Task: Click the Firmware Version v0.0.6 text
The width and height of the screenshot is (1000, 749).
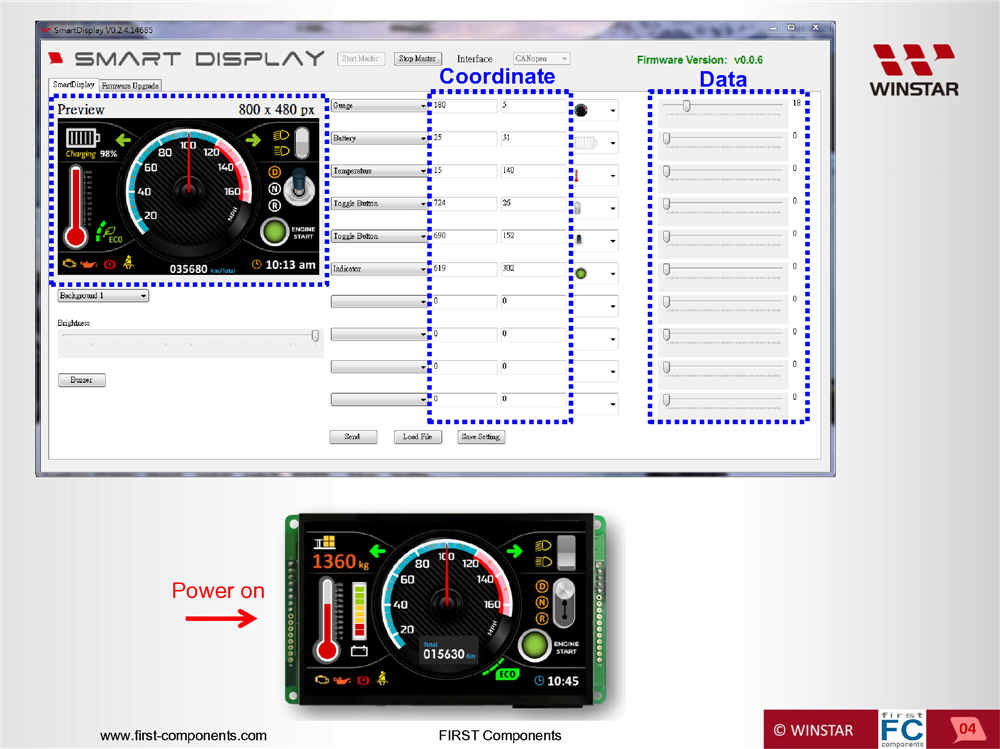Action: (x=700, y=60)
